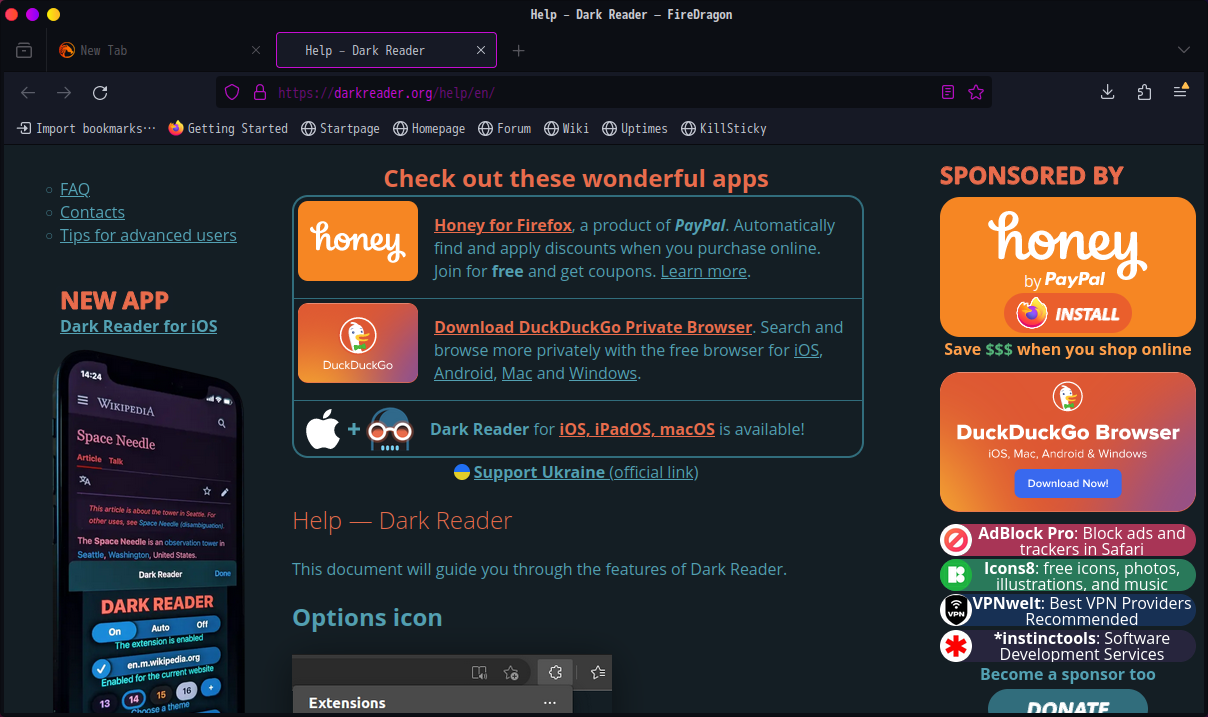Screen dimensions: 1208x717
Task: Switch to the New Tab tab
Action: (160, 50)
